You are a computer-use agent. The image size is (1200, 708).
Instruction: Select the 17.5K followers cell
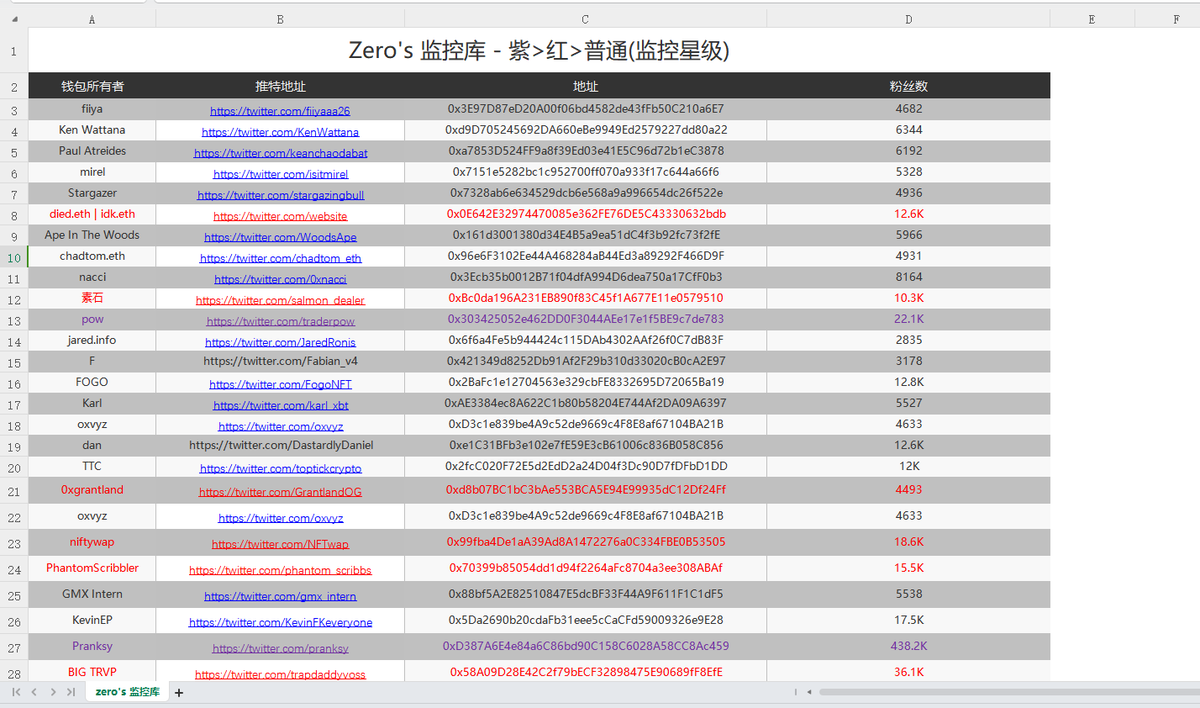tap(908, 620)
